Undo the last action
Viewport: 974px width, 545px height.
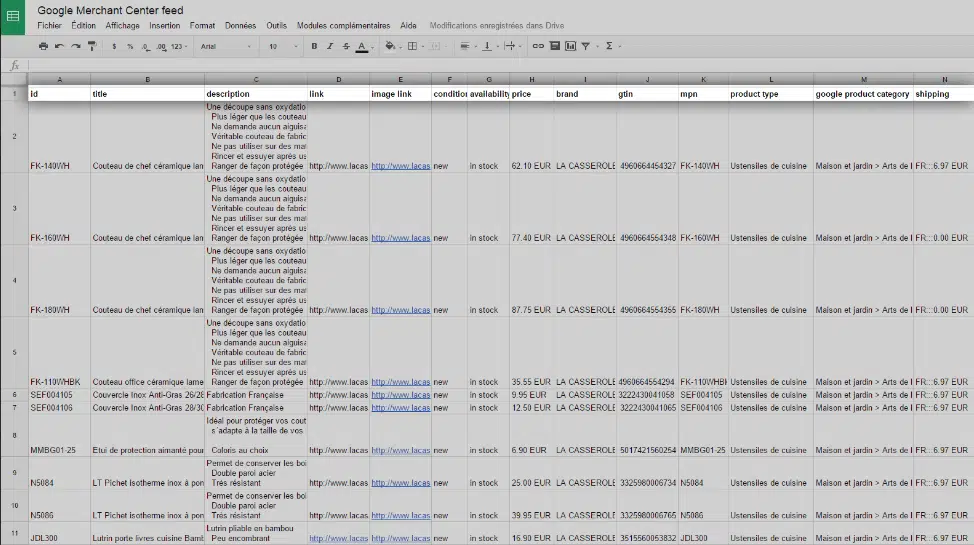point(60,46)
